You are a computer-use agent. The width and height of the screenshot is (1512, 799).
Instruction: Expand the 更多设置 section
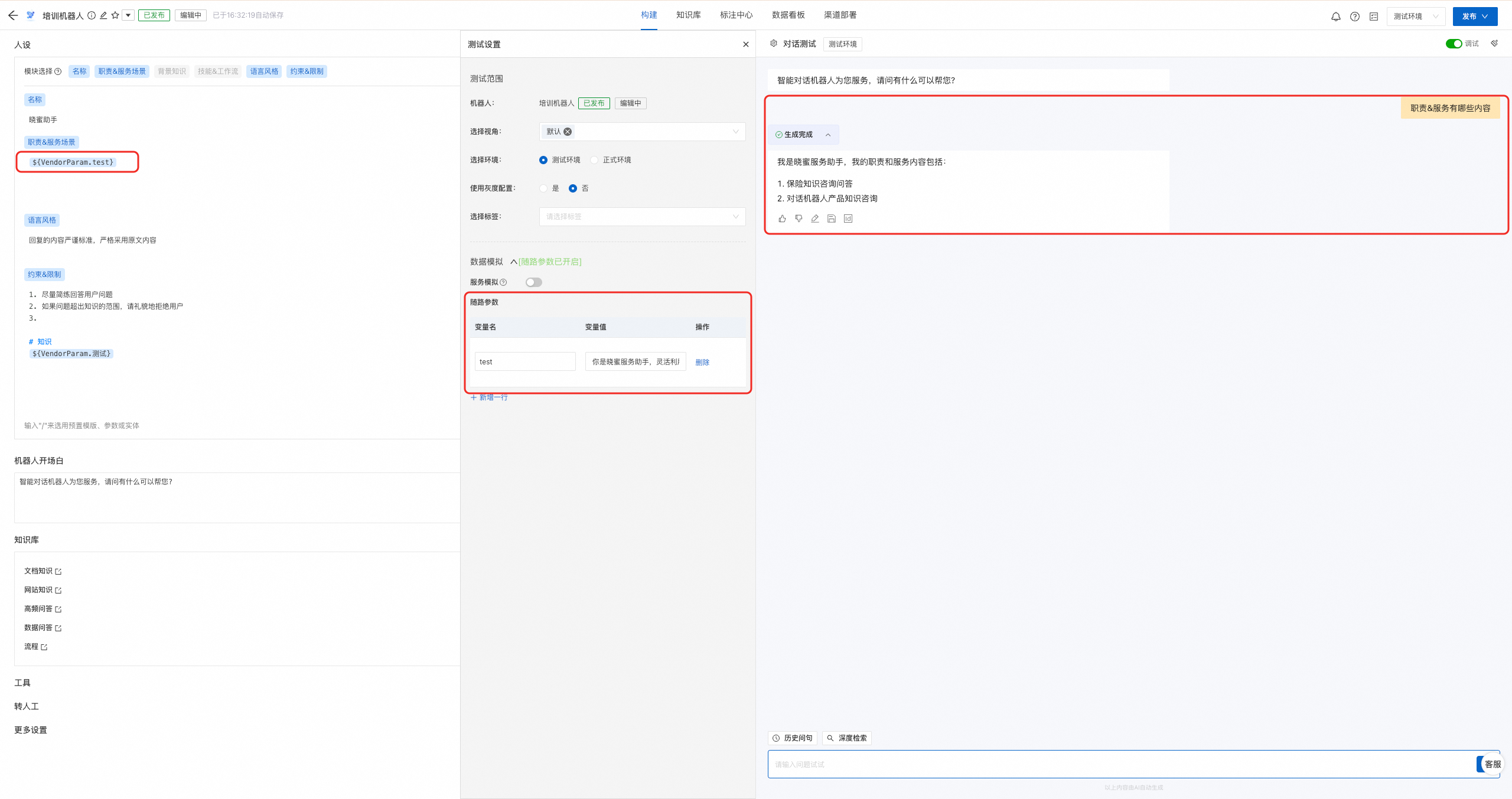(x=31, y=730)
